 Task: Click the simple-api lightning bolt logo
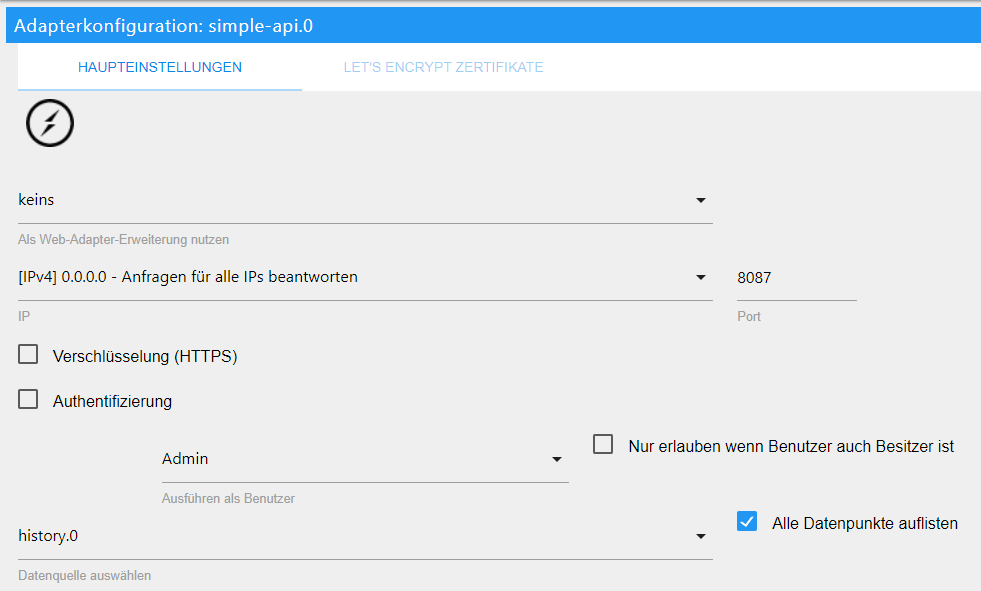point(50,124)
